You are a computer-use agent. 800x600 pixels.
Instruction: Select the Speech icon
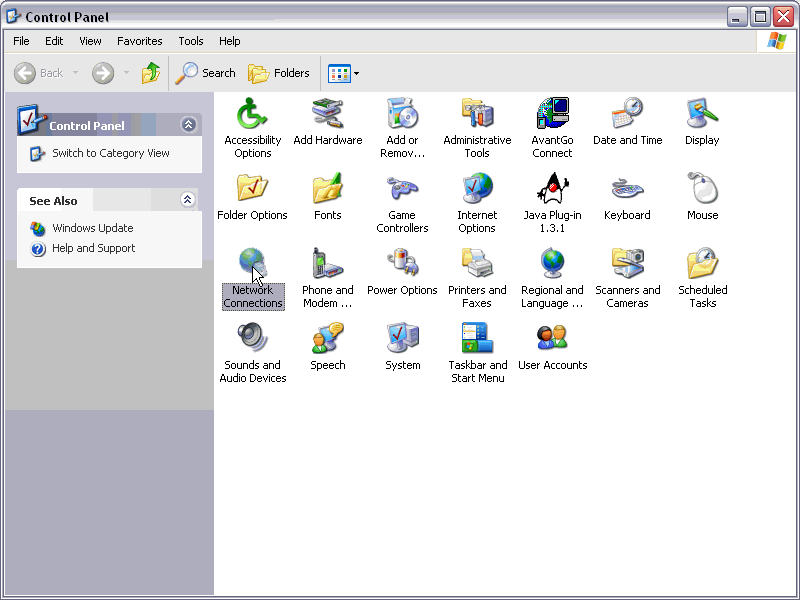(x=328, y=338)
